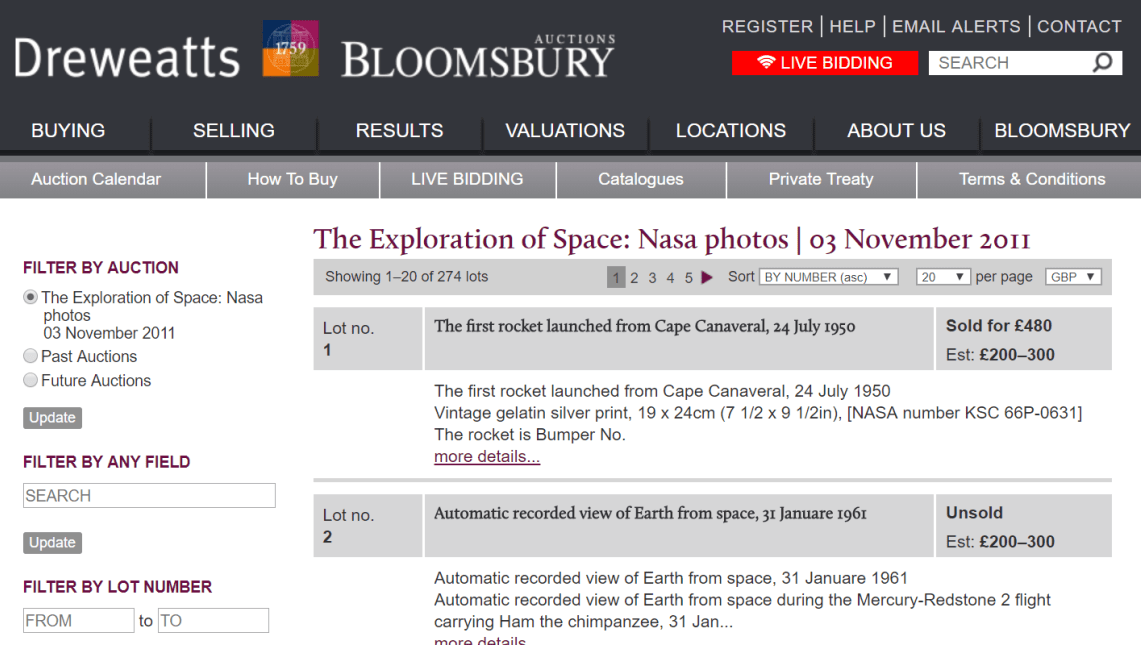Click the REGISTER link

[x=767, y=26]
